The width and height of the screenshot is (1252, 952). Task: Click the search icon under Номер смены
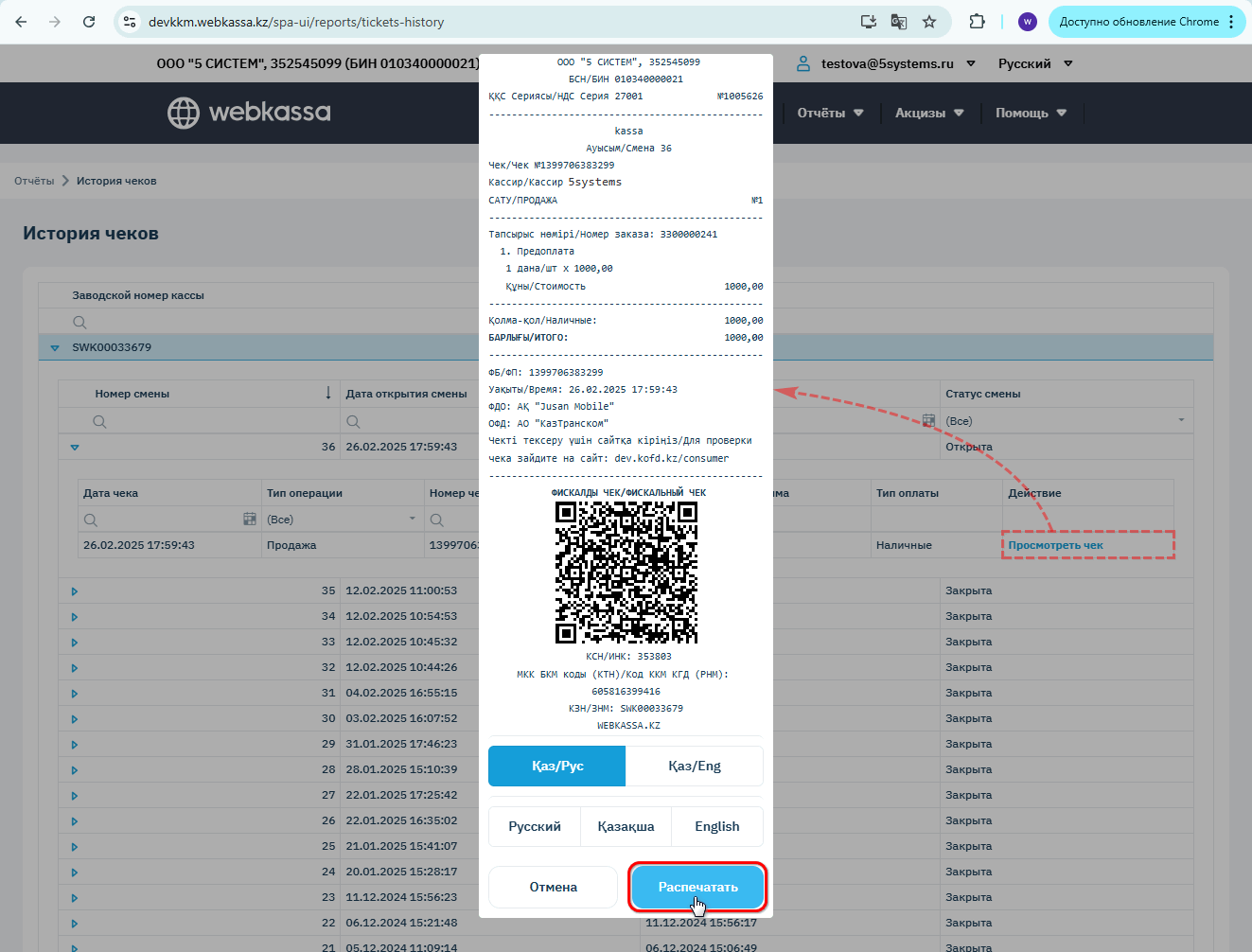tap(99, 421)
